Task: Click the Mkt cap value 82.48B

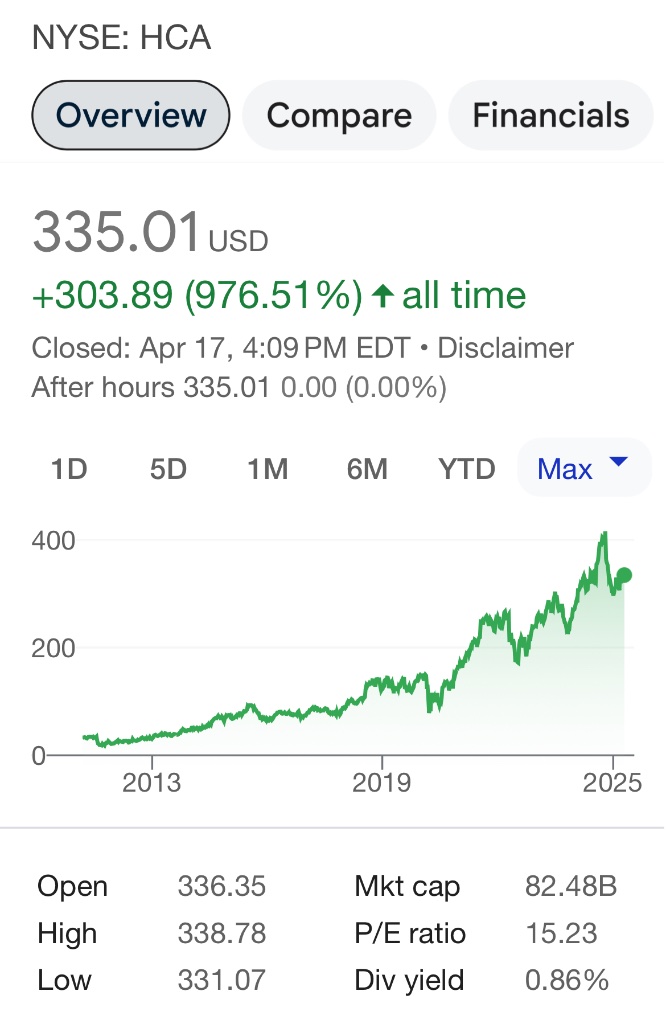Action: [571, 886]
